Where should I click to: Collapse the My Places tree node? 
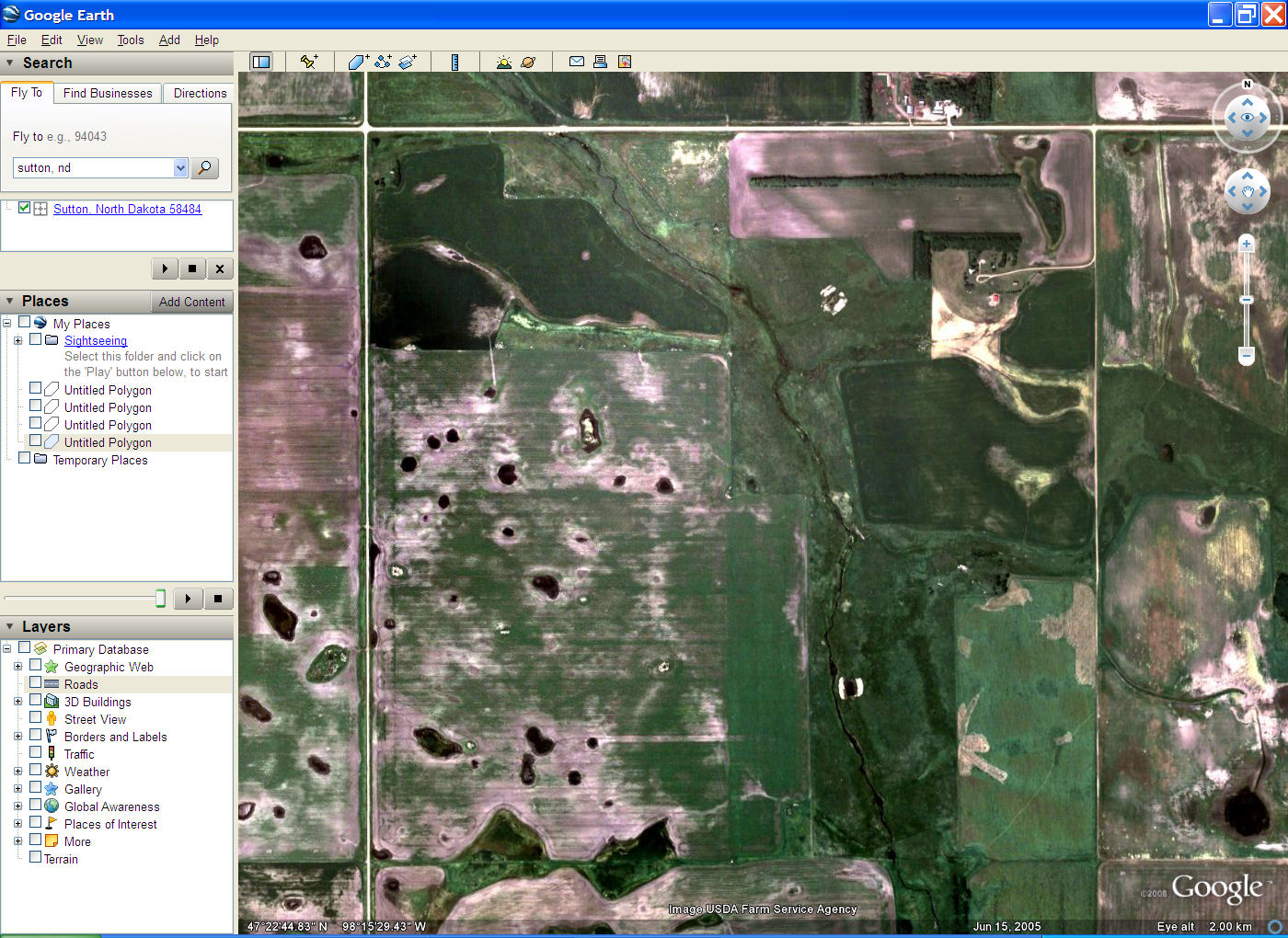pos(6,324)
